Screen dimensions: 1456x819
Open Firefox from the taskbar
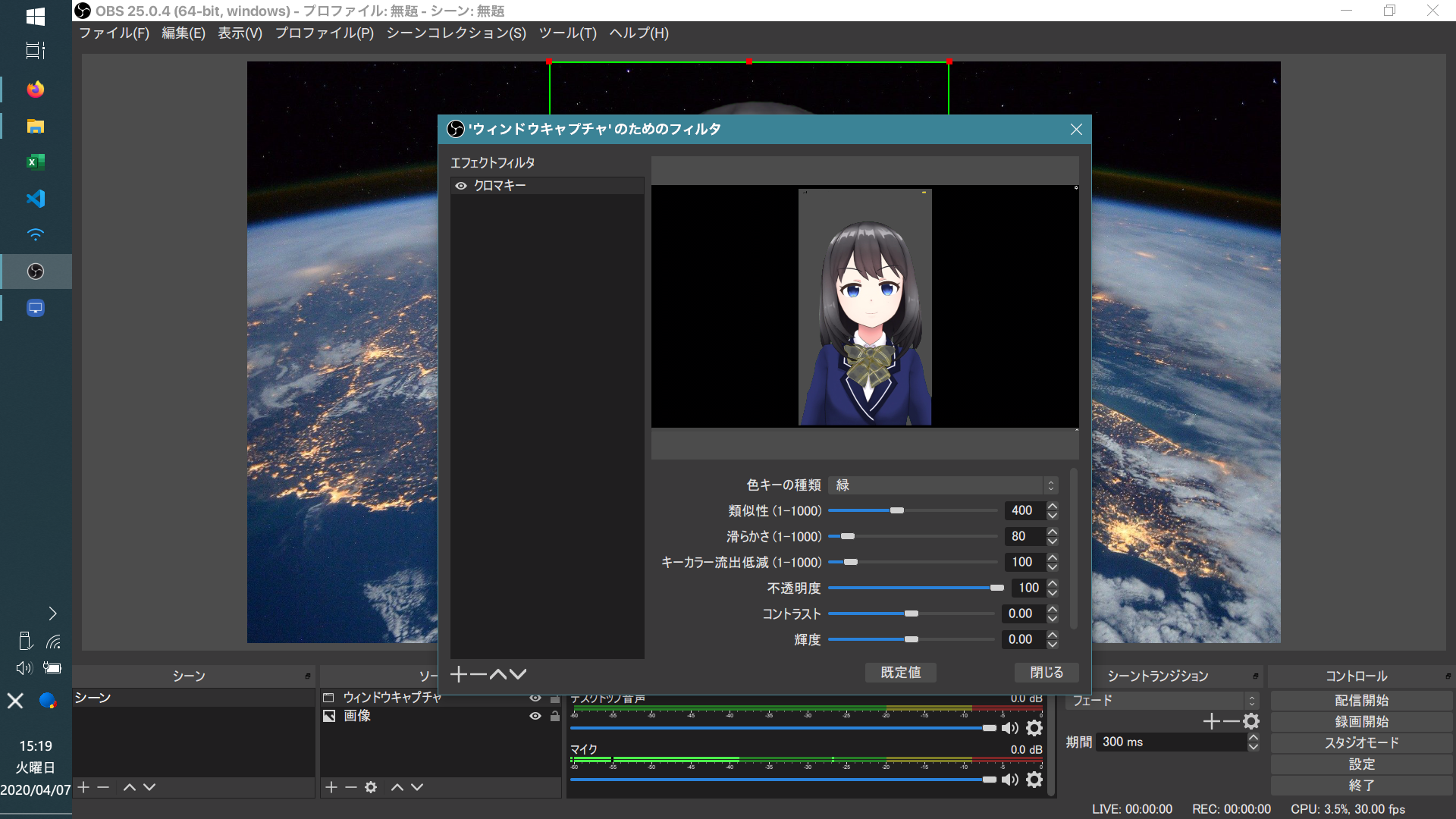(36, 89)
